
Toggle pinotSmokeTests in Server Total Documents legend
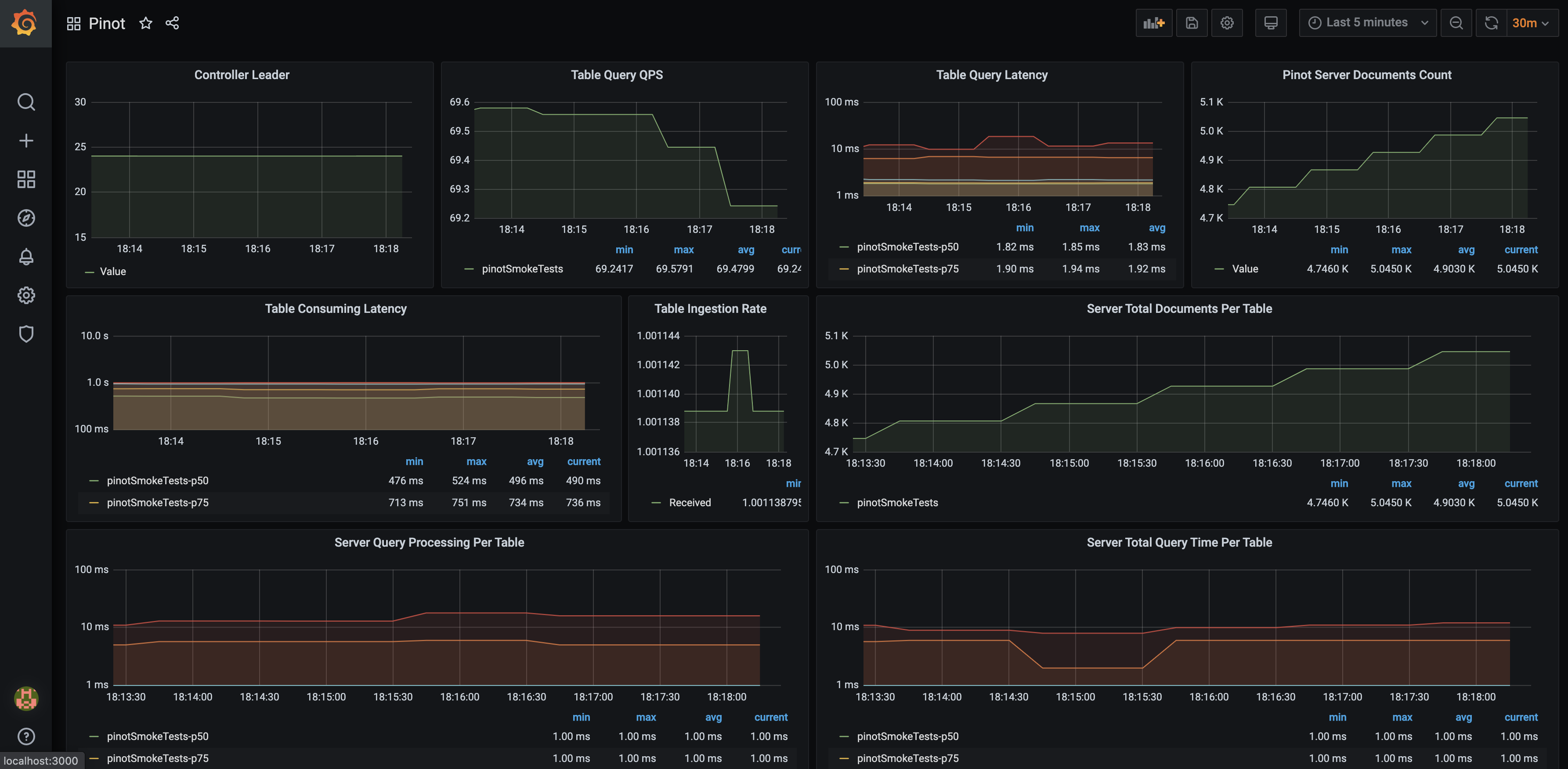coord(897,503)
